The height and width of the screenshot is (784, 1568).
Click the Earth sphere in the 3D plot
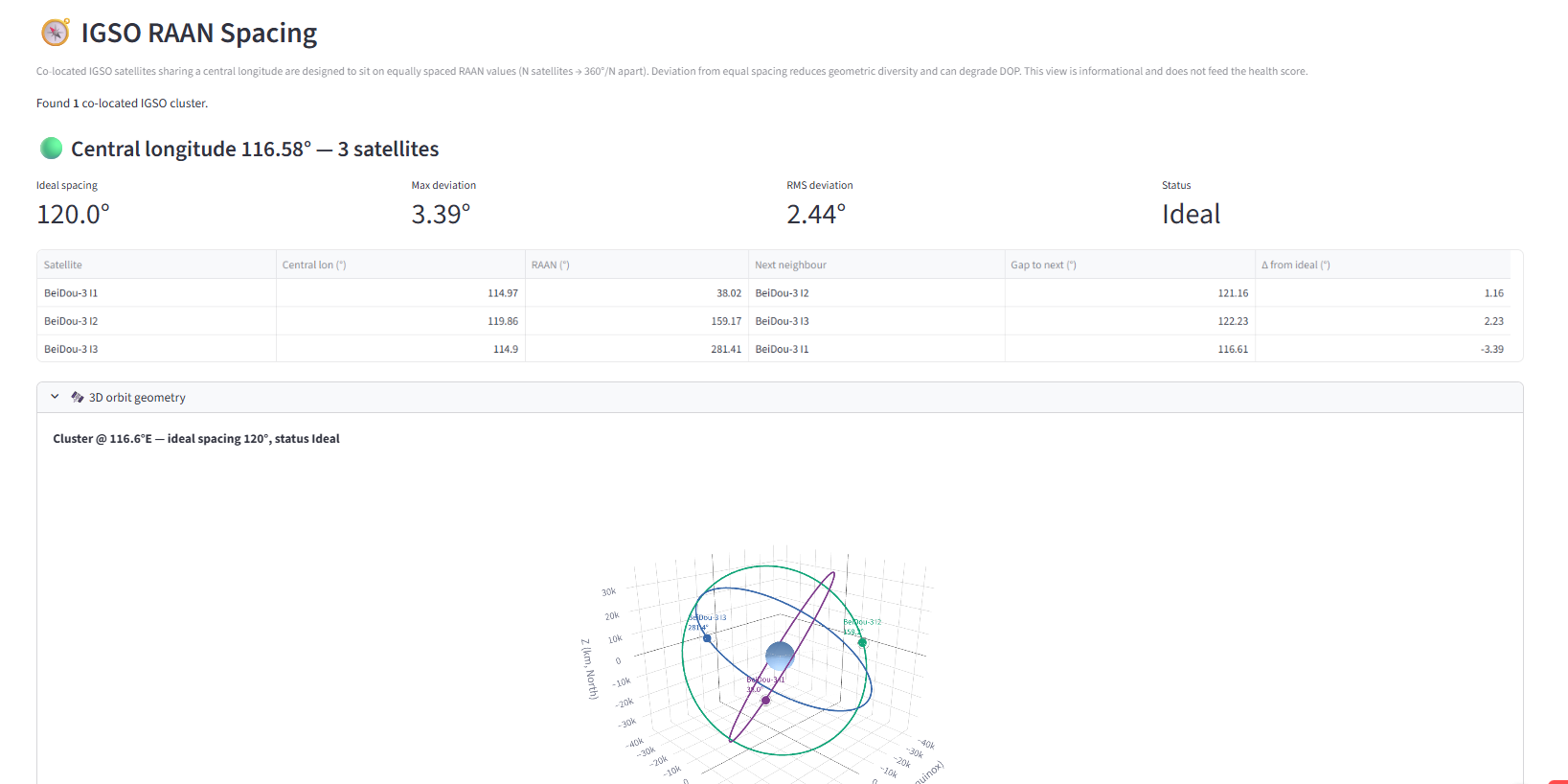click(x=780, y=657)
